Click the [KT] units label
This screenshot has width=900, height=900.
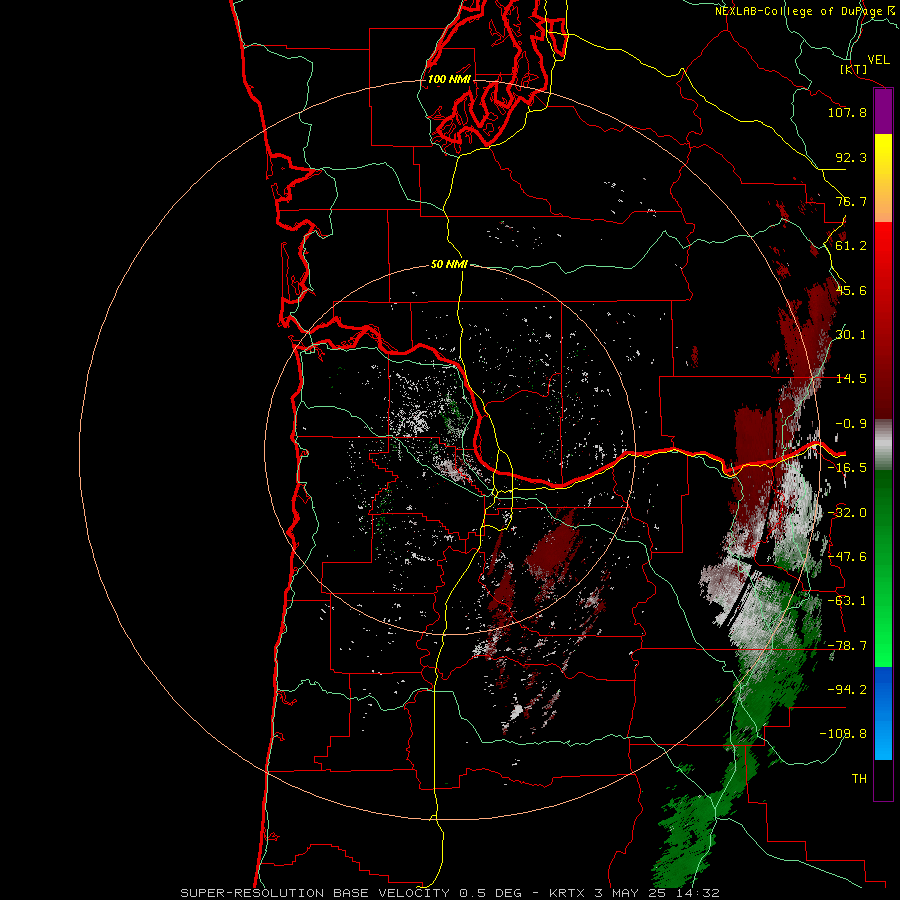click(854, 69)
